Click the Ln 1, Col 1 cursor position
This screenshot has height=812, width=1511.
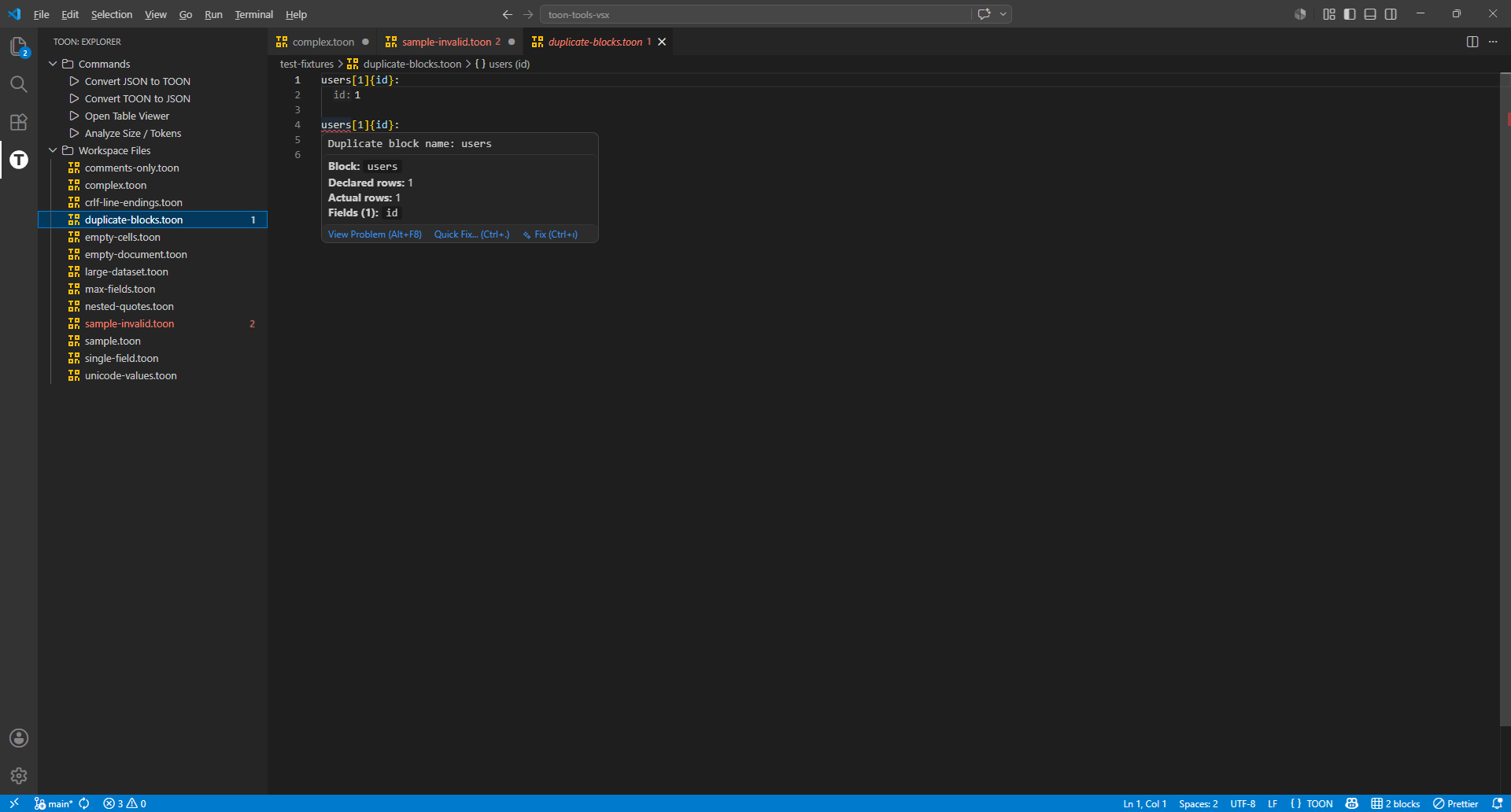(x=1145, y=803)
